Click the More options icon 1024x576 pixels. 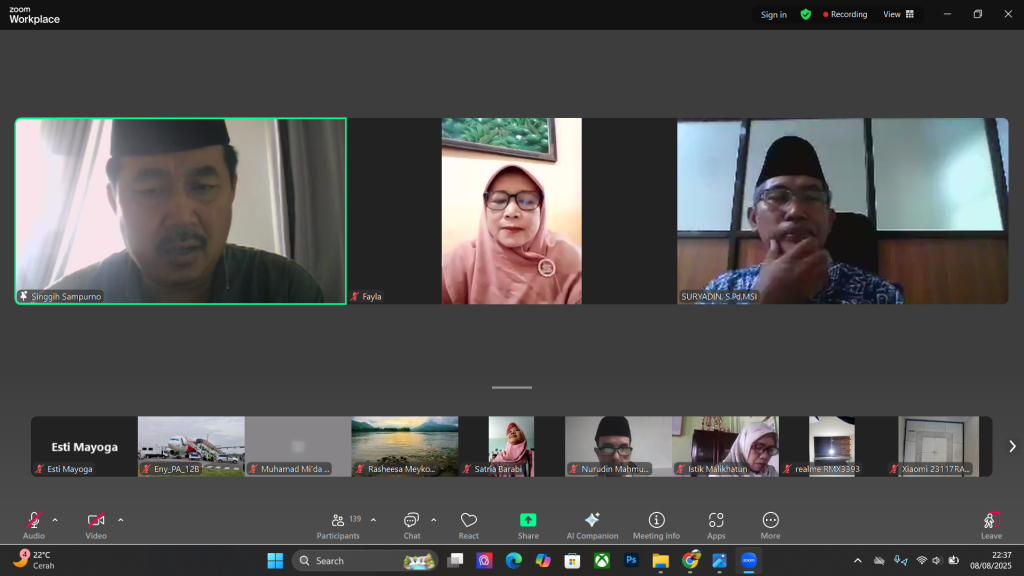click(x=770, y=525)
